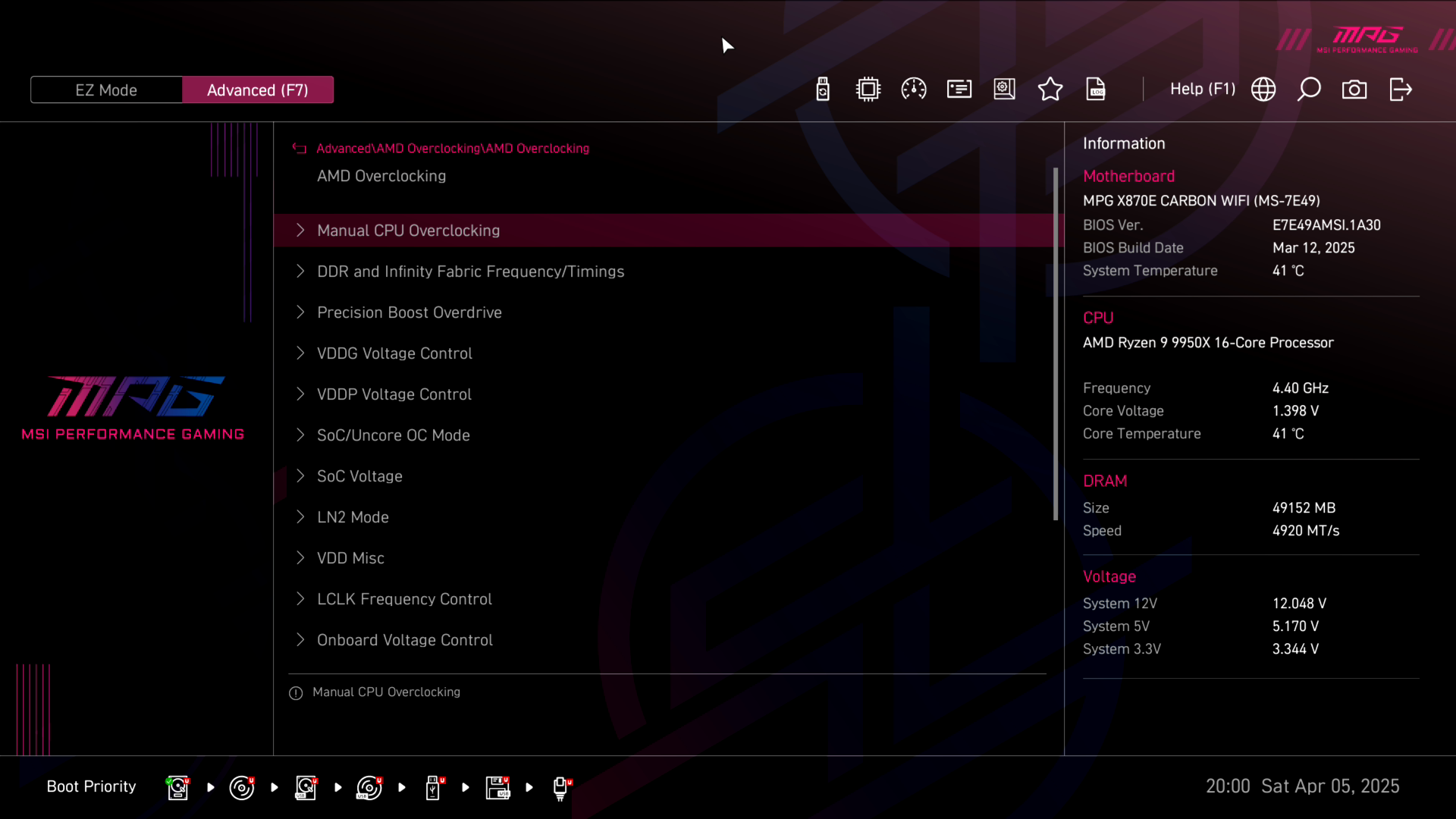
Task: Take screenshot with camera icon
Action: click(1354, 89)
